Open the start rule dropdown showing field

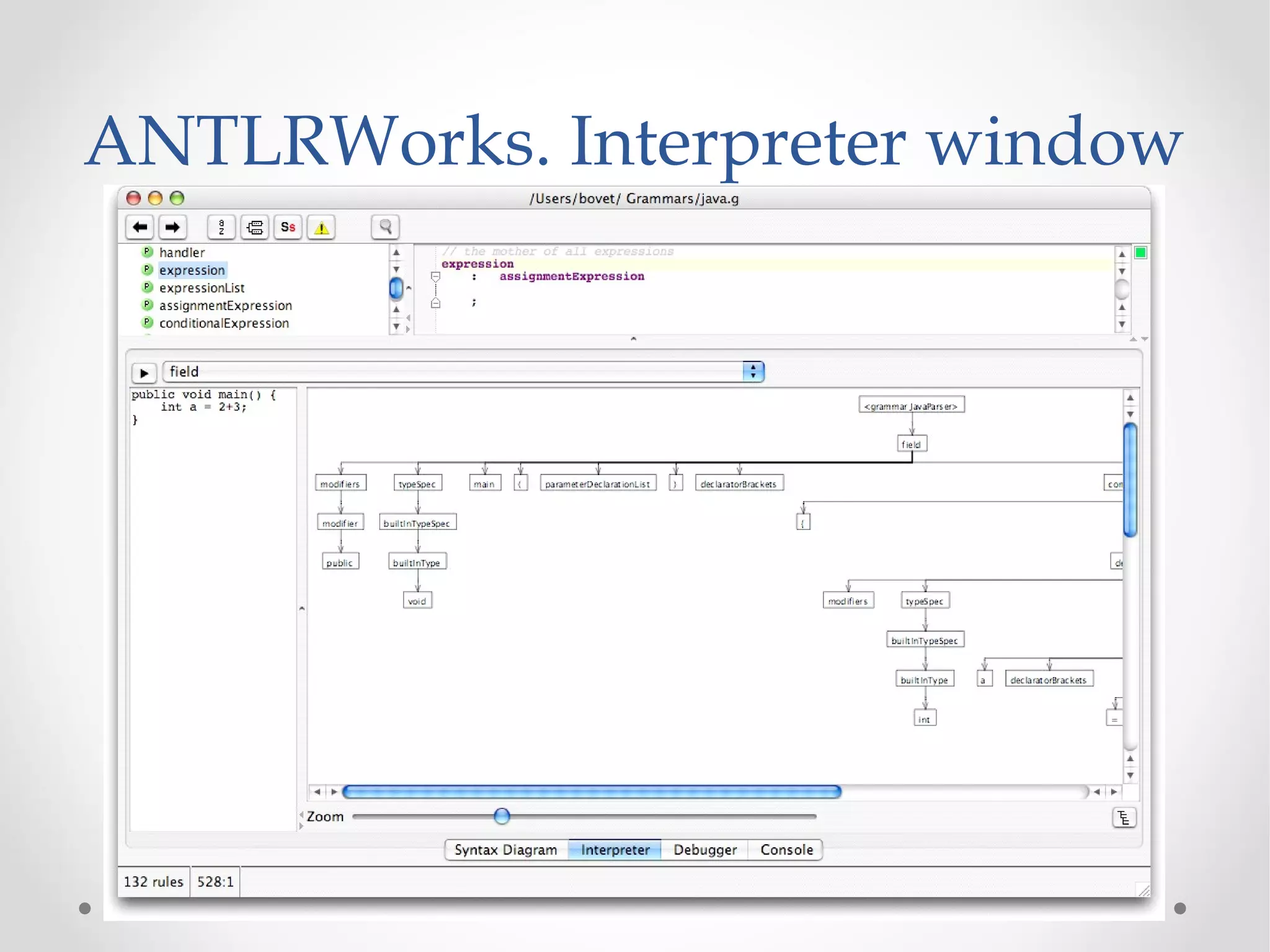tap(463, 371)
